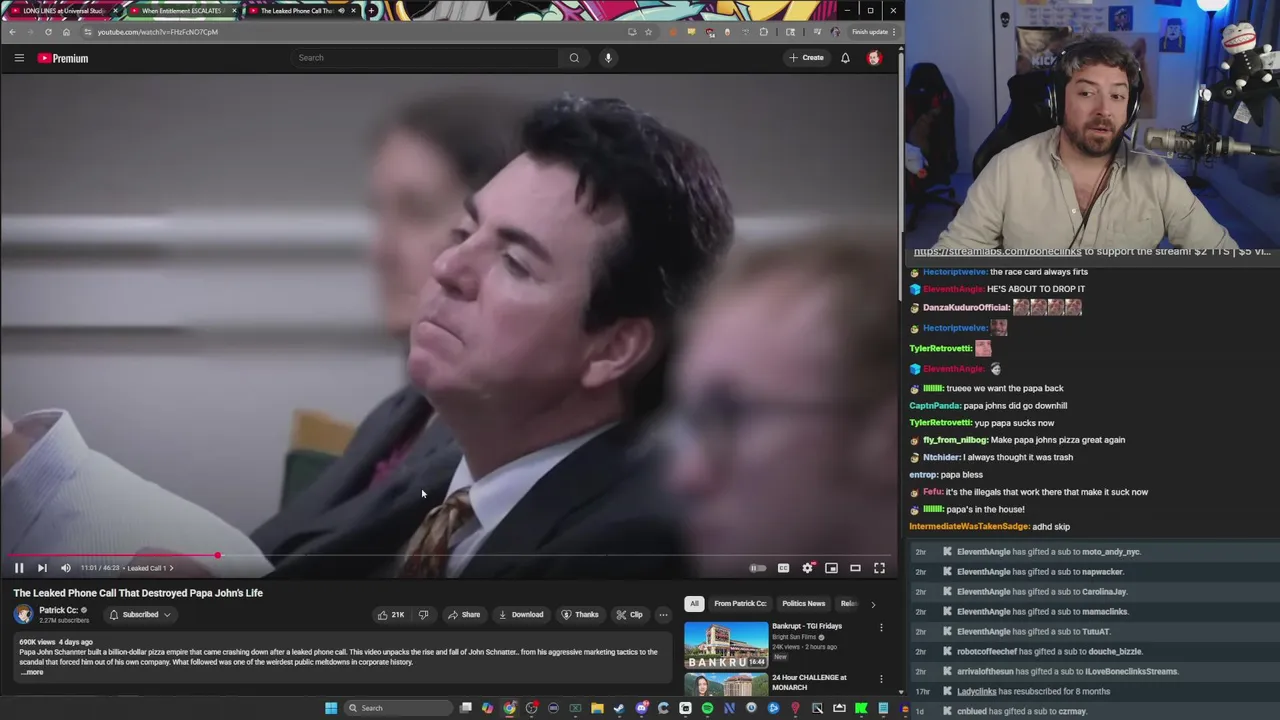Click the search magnifier button
1280x720 pixels.
(574, 58)
